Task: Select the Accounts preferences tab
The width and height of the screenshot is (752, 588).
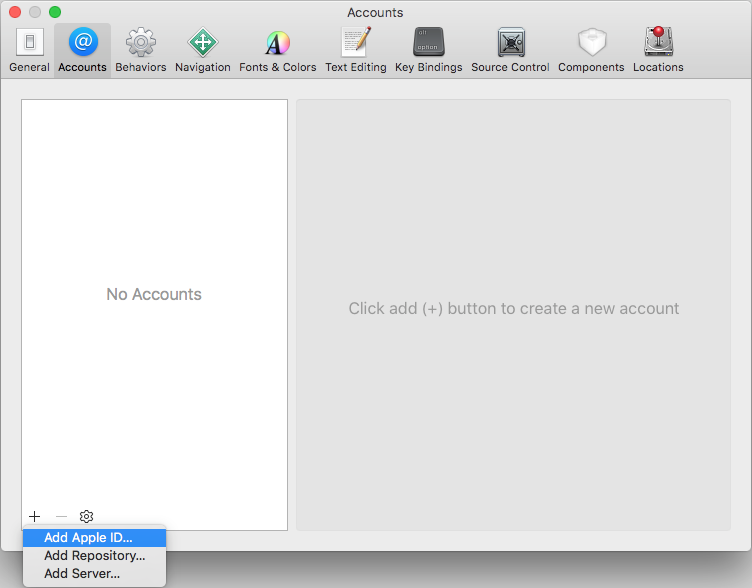Action: click(x=82, y=50)
